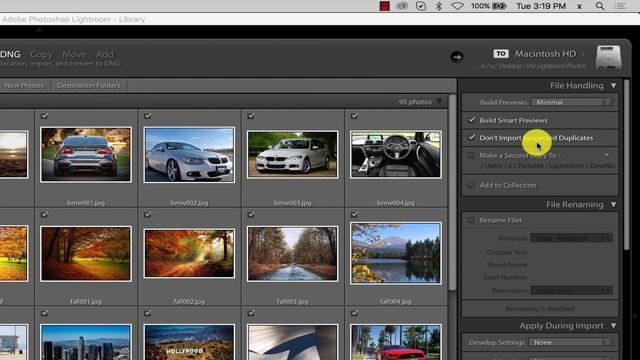The image size is (640, 360).
Task: Open the rename Template dropdown
Action: 571,238
